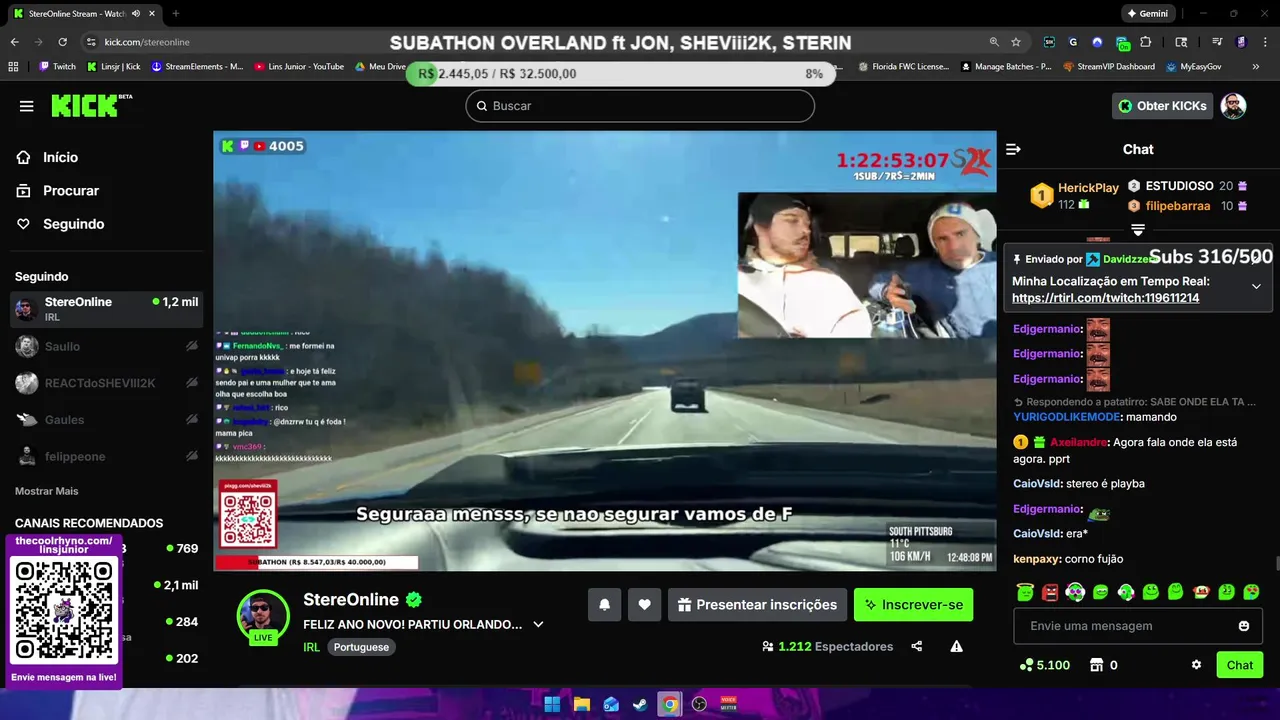Open File Explorer from taskbar
Screen dimensions: 1280x720
581,704
